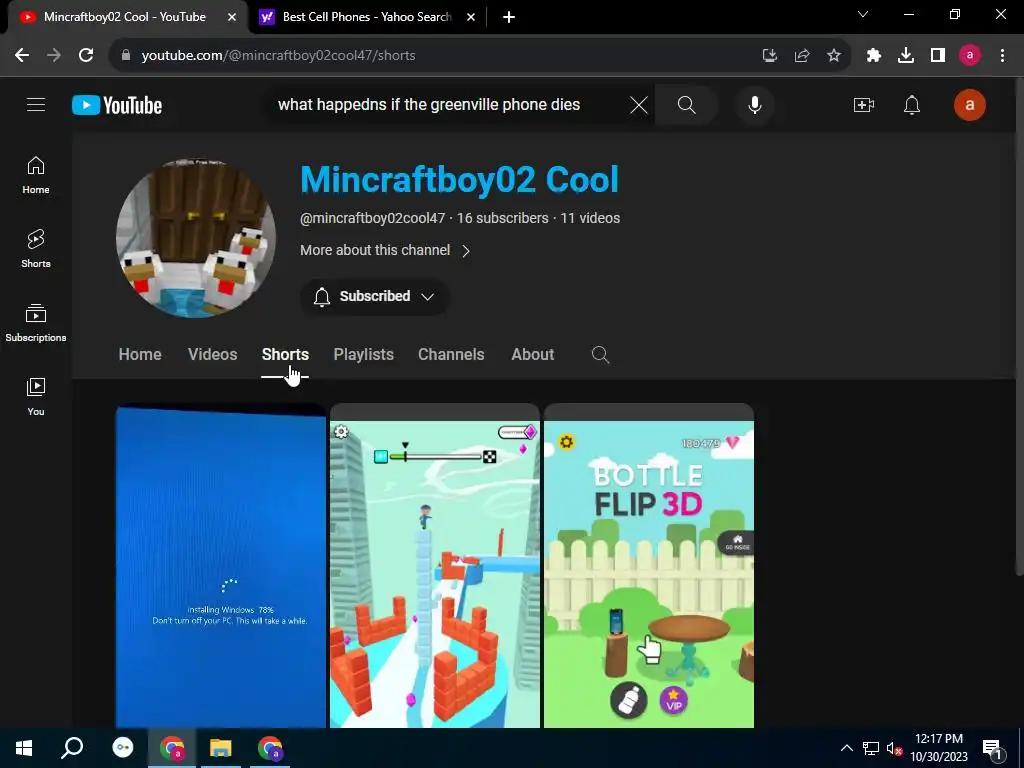
Task: Click the Mincraftboy02 Cool channel name
Action: pos(459,180)
